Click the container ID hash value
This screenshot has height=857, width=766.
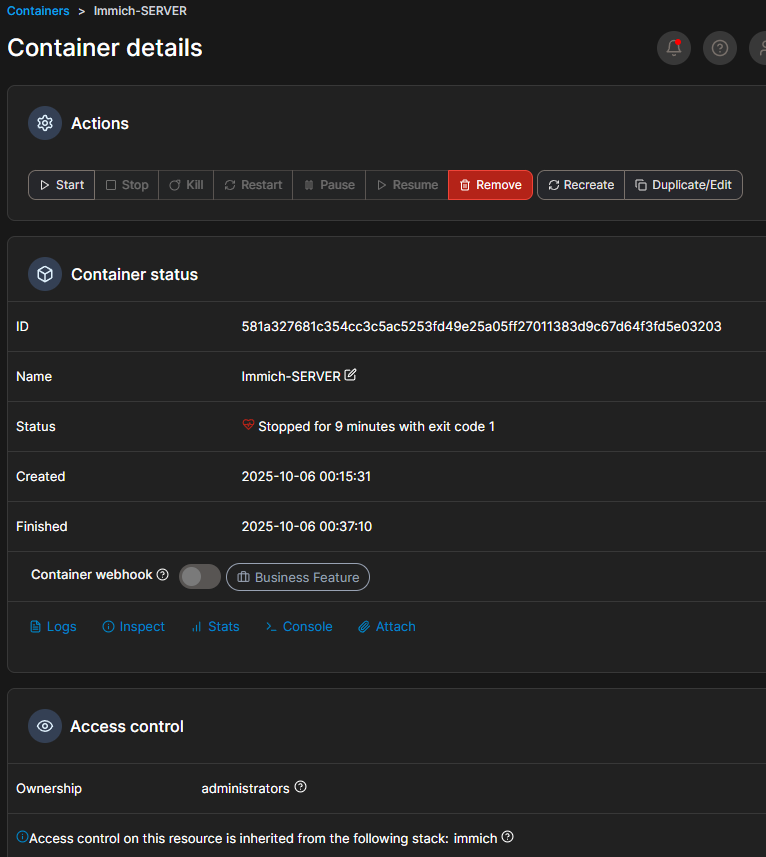481,326
